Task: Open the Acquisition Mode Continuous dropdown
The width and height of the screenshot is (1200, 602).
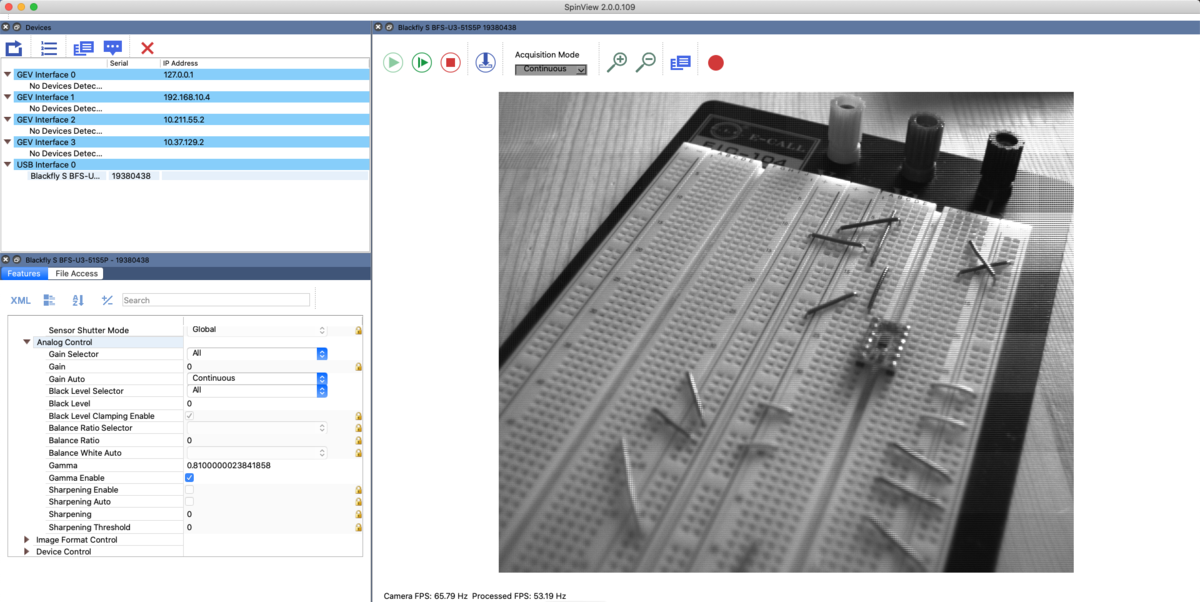Action: 551,69
